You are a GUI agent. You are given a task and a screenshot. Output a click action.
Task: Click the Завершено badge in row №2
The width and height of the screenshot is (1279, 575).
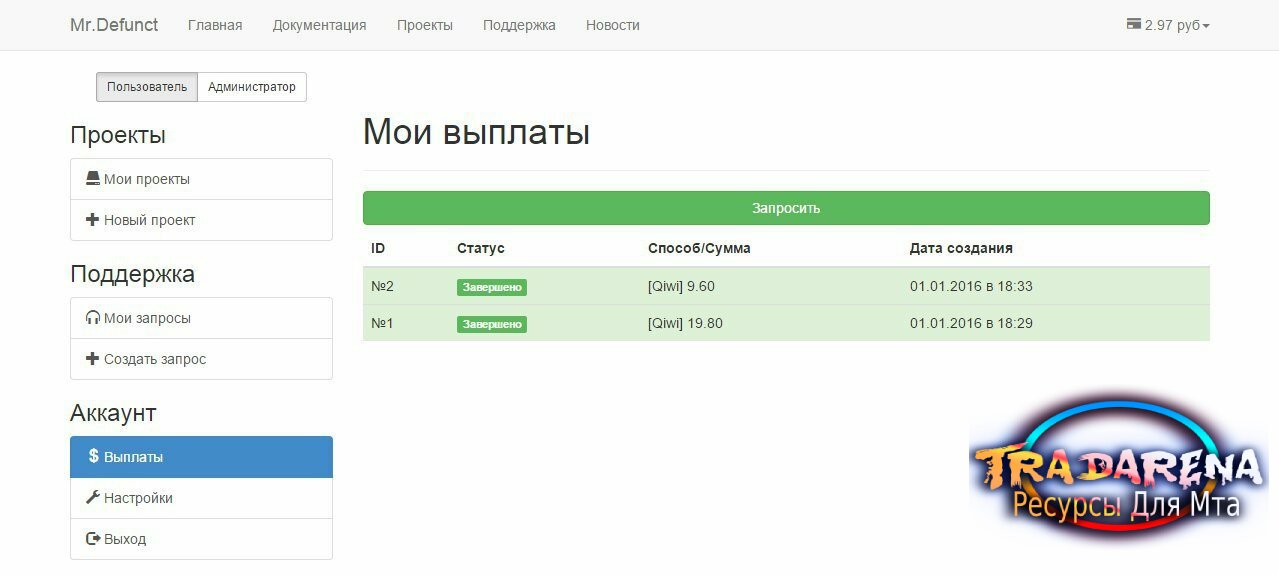(492, 287)
